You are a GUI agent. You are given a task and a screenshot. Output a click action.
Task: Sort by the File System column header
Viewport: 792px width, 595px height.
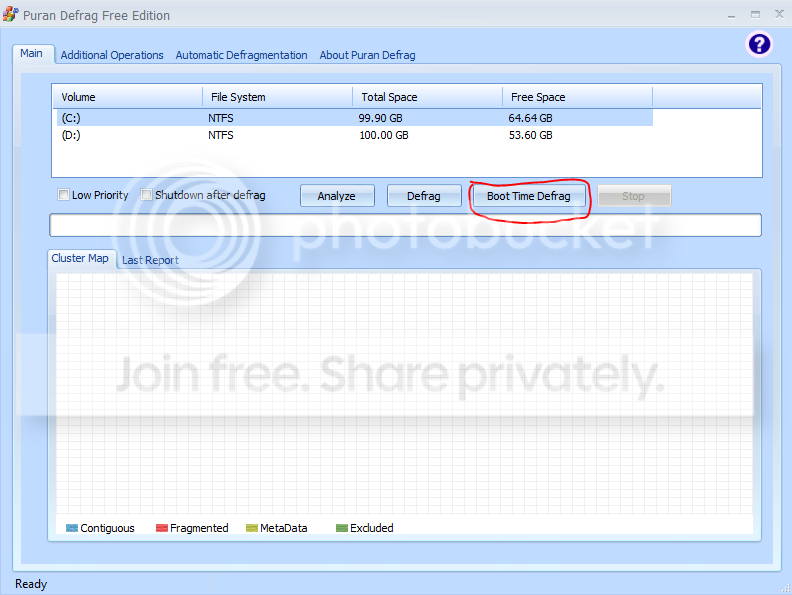[x=277, y=96]
